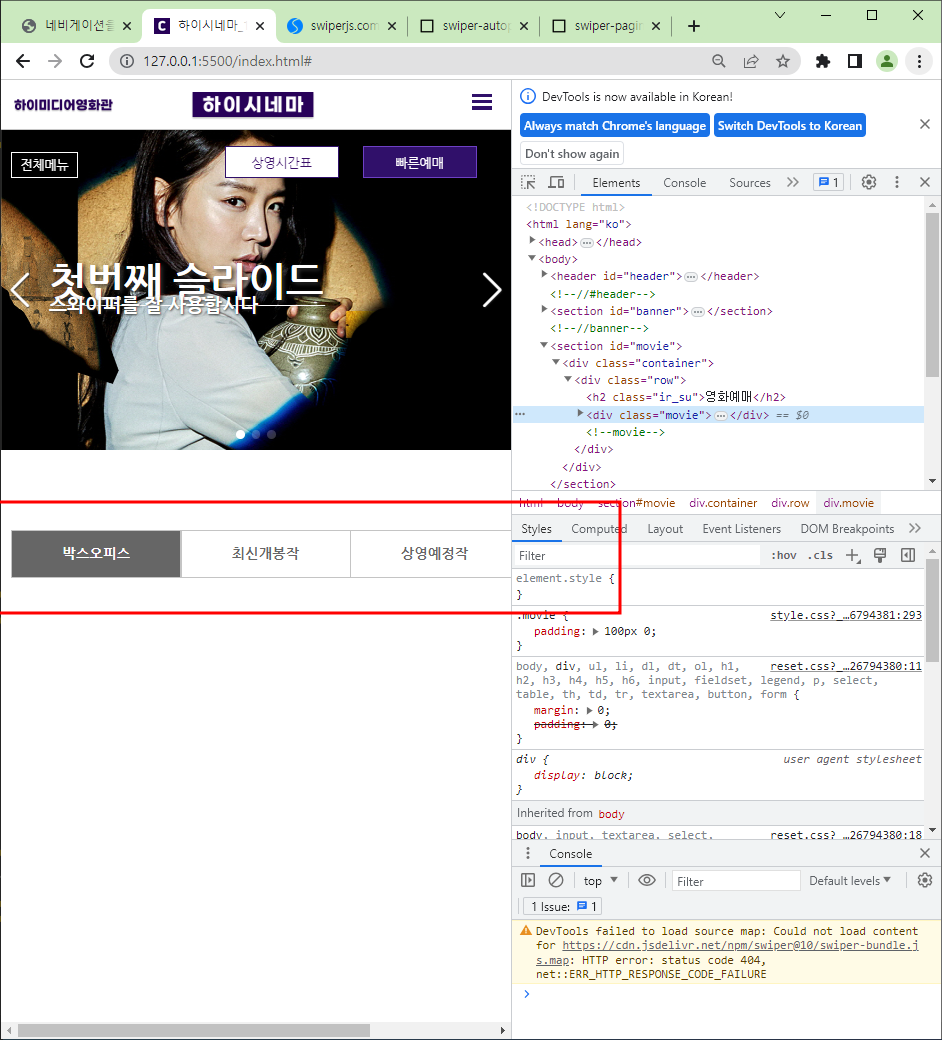Select div.row in the breadcrumb
The height and width of the screenshot is (1040, 942).
coord(790,503)
